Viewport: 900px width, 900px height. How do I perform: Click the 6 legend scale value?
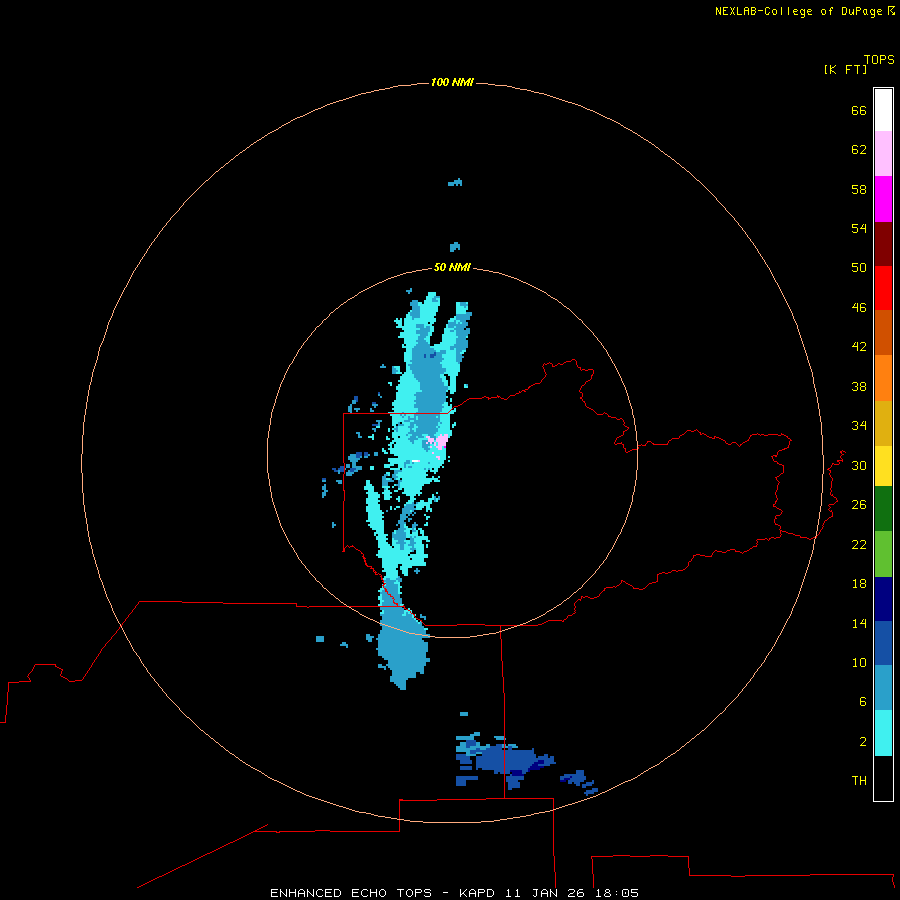863,701
